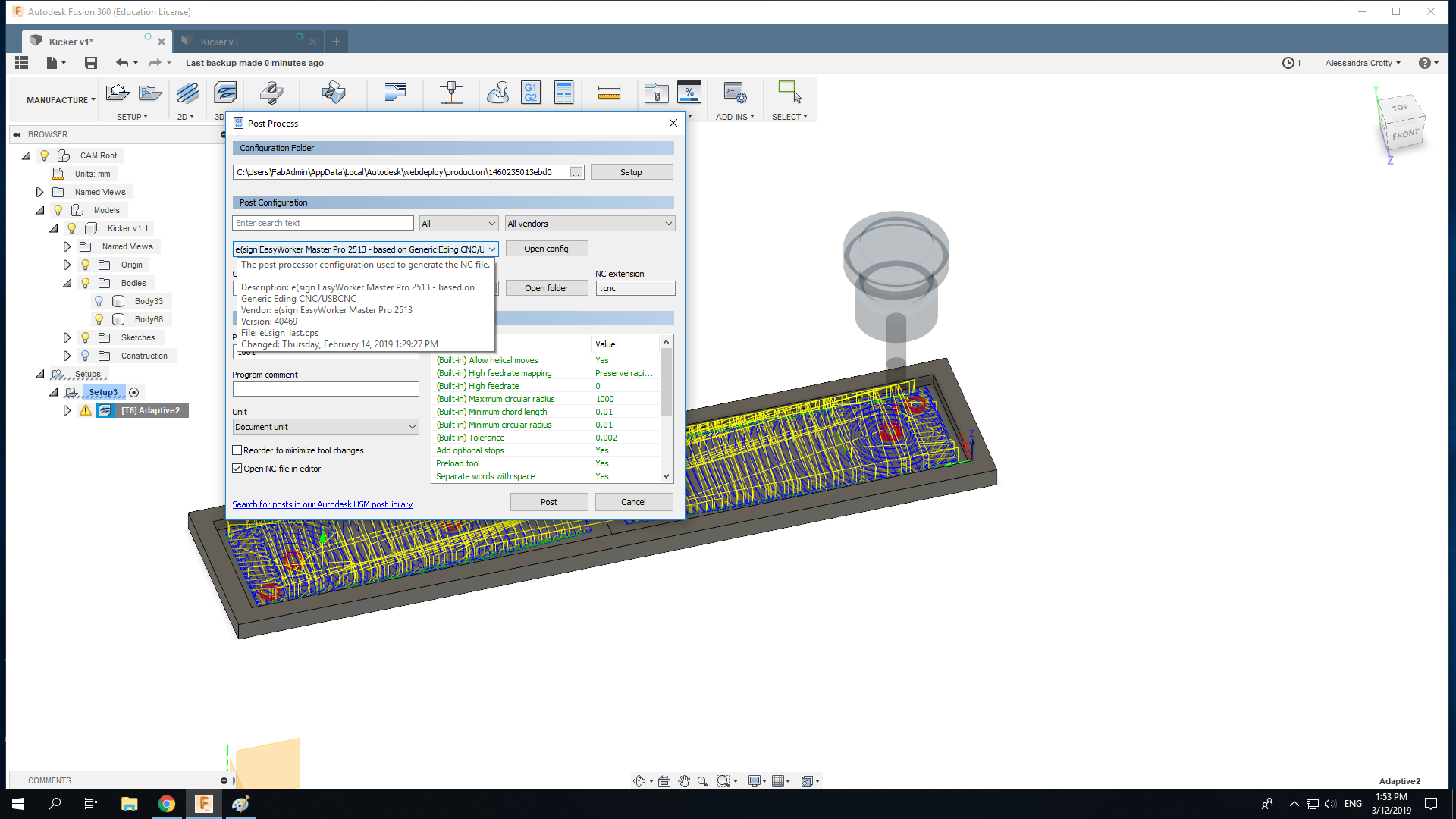Open the Task Manager percent icon
This screenshot has width=1456, height=819.
[689, 93]
